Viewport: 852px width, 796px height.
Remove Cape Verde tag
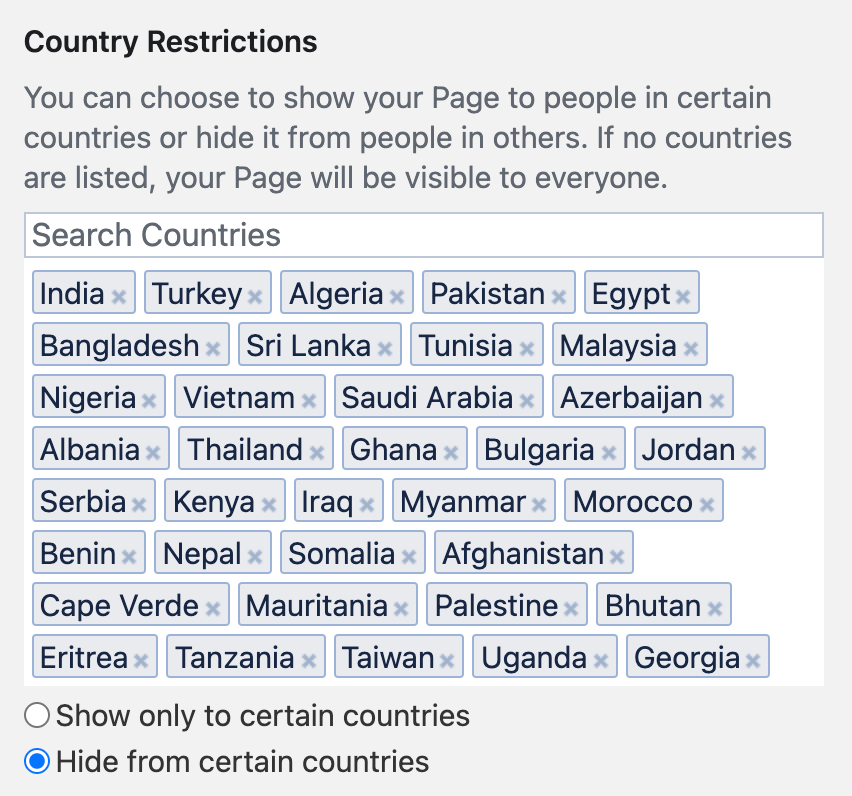click(213, 608)
